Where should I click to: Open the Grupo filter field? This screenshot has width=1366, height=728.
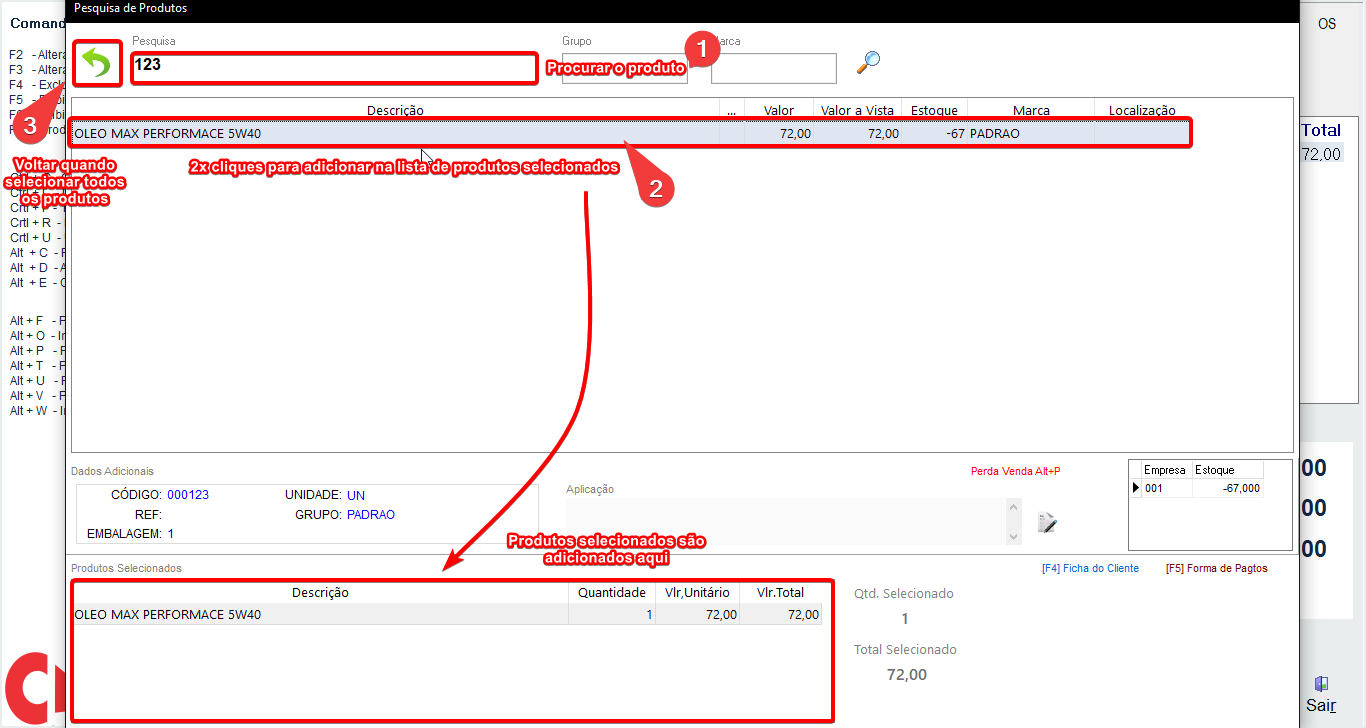click(624, 68)
